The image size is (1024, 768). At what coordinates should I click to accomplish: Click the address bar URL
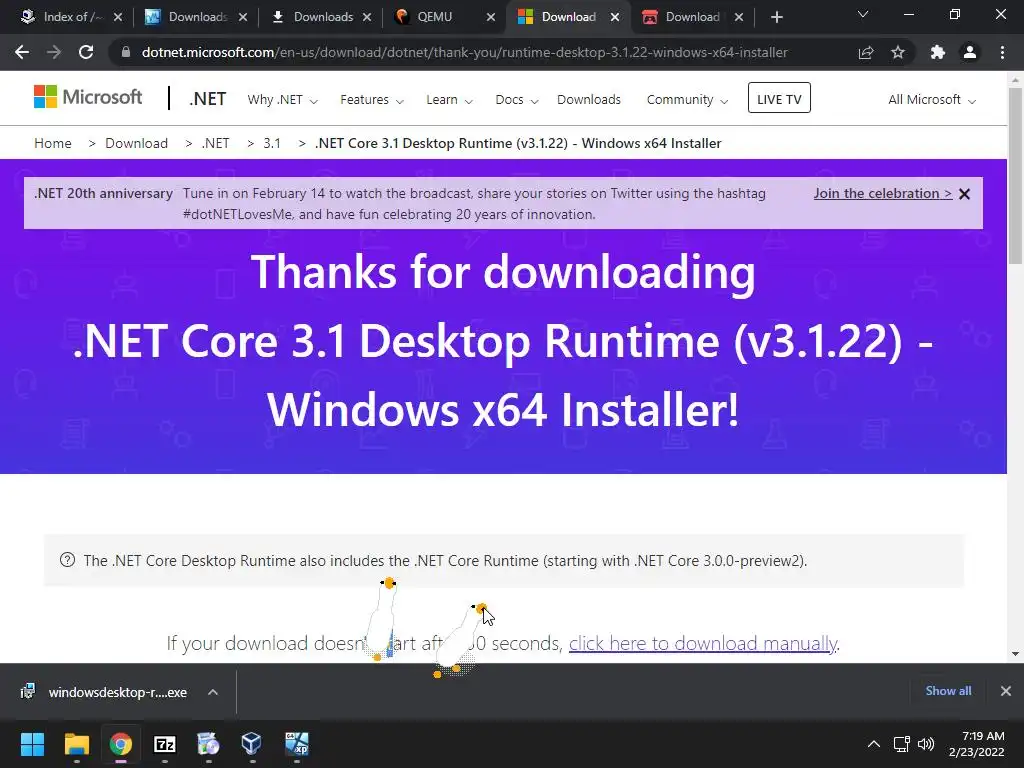click(x=464, y=52)
